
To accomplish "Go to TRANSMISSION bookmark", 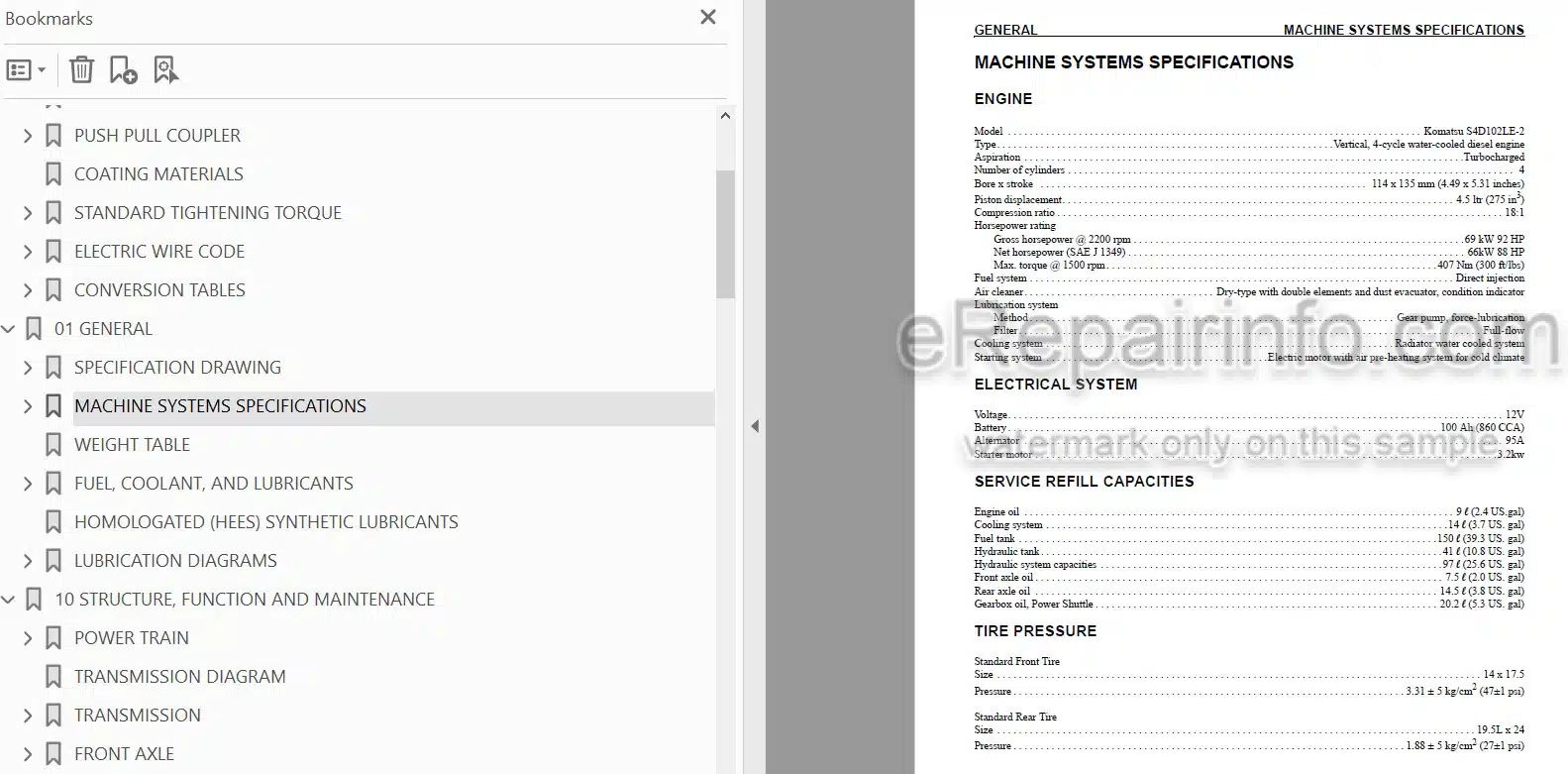I will click(x=138, y=716).
